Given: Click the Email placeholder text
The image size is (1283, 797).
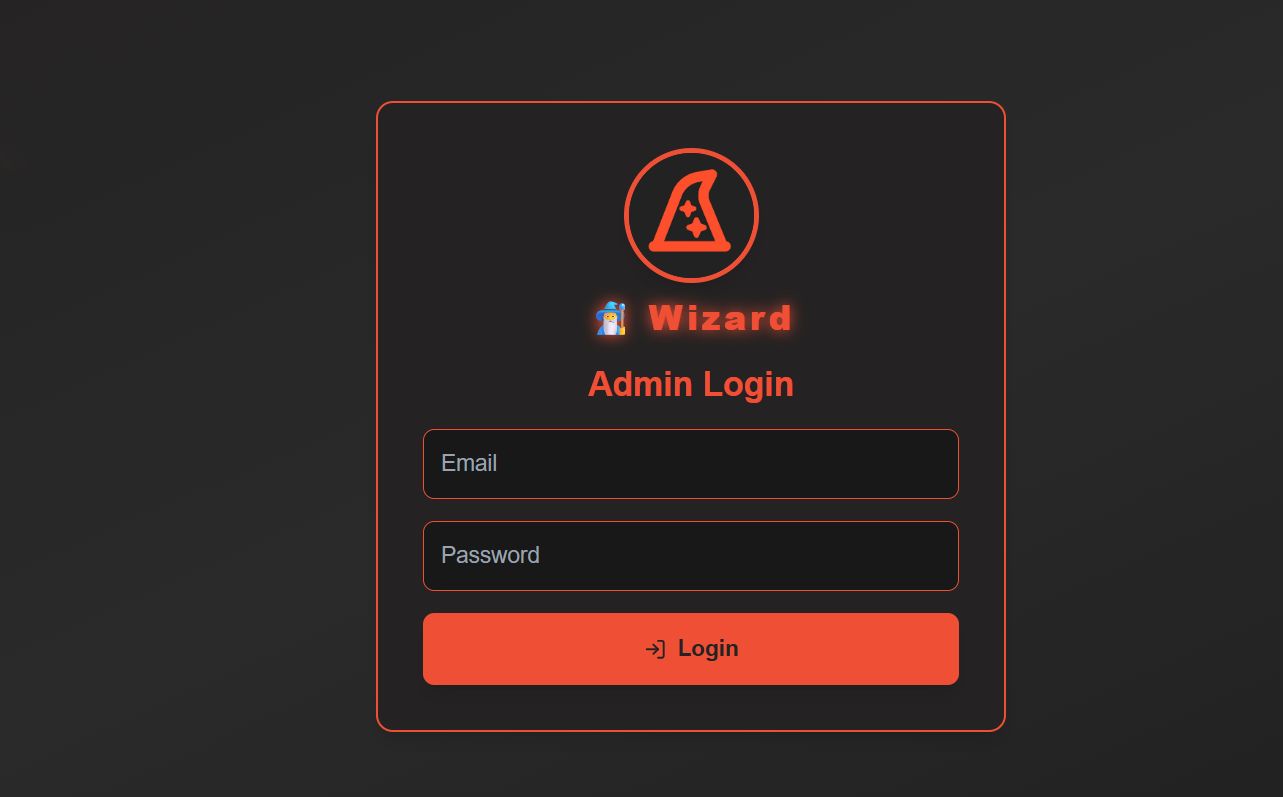Looking at the screenshot, I should [x=469, y=463].
